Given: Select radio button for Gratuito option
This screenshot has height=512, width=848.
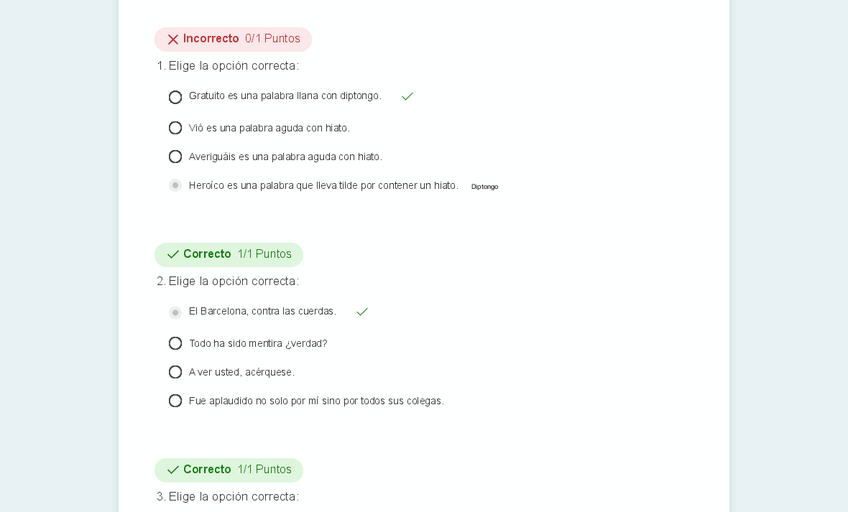Looking at the screenshot, I should click(x=175, y=97).
